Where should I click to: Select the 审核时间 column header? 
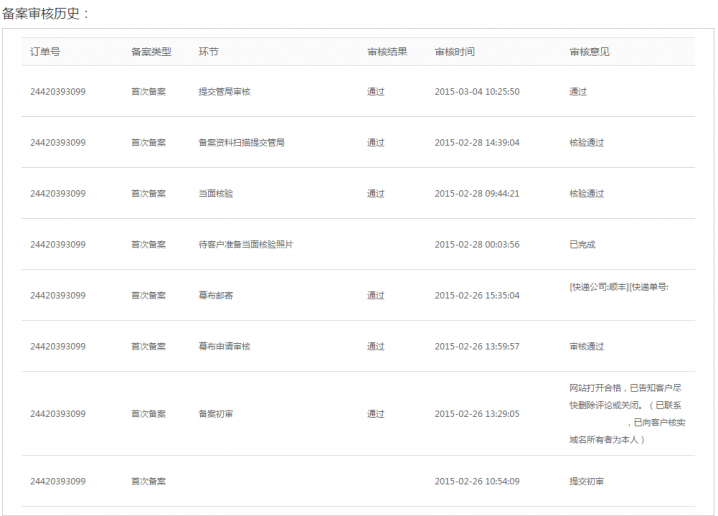point(455,52)
